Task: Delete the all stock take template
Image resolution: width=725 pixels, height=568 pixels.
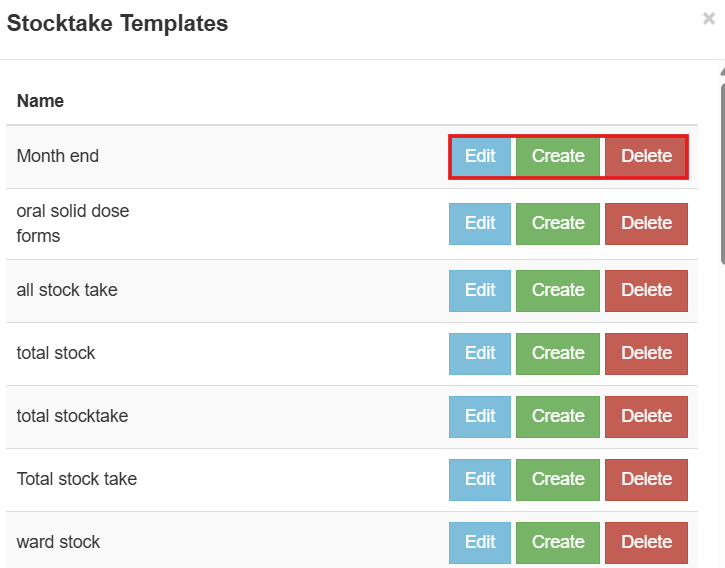Action: tap(646, 290)
